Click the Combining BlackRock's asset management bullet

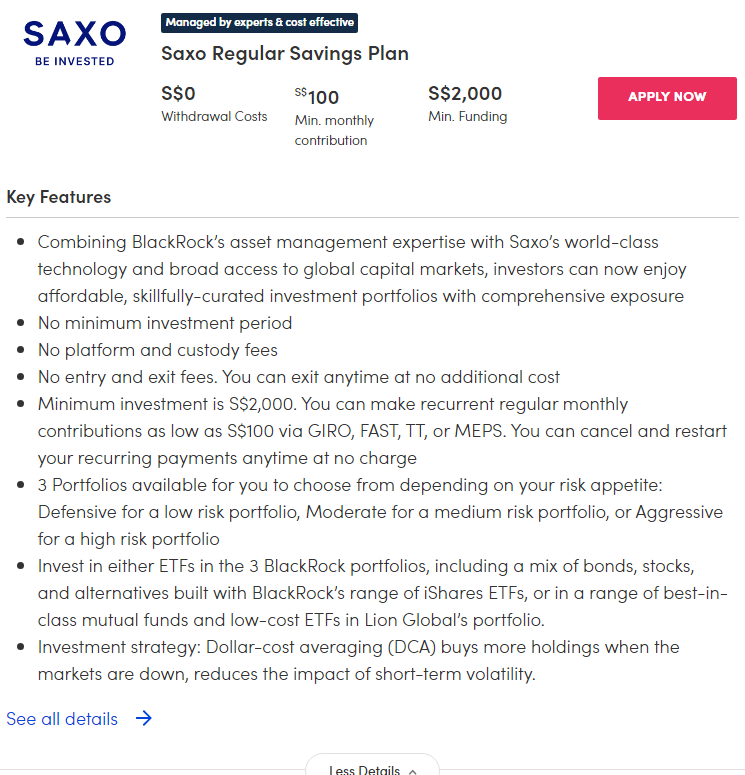(x=362, y=269)
